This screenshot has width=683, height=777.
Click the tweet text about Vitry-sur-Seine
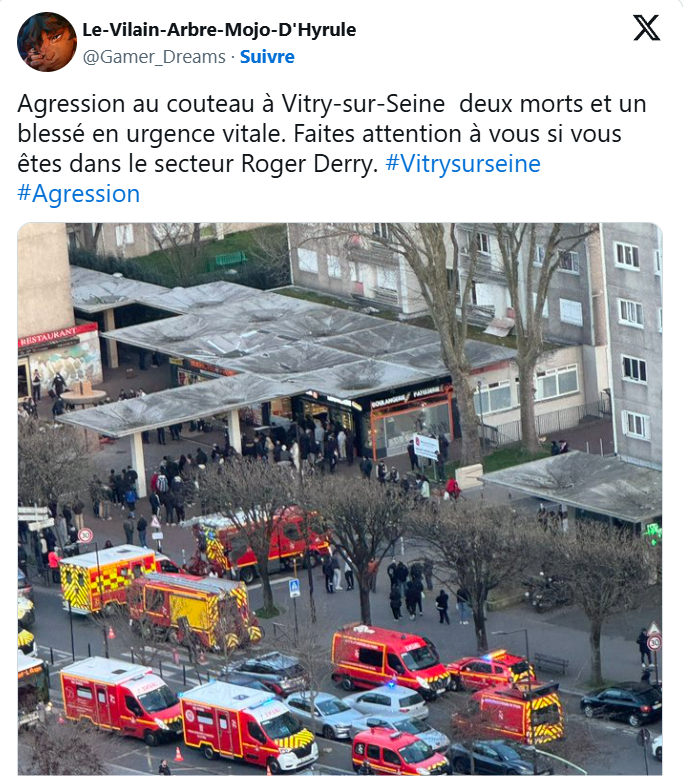332,148
